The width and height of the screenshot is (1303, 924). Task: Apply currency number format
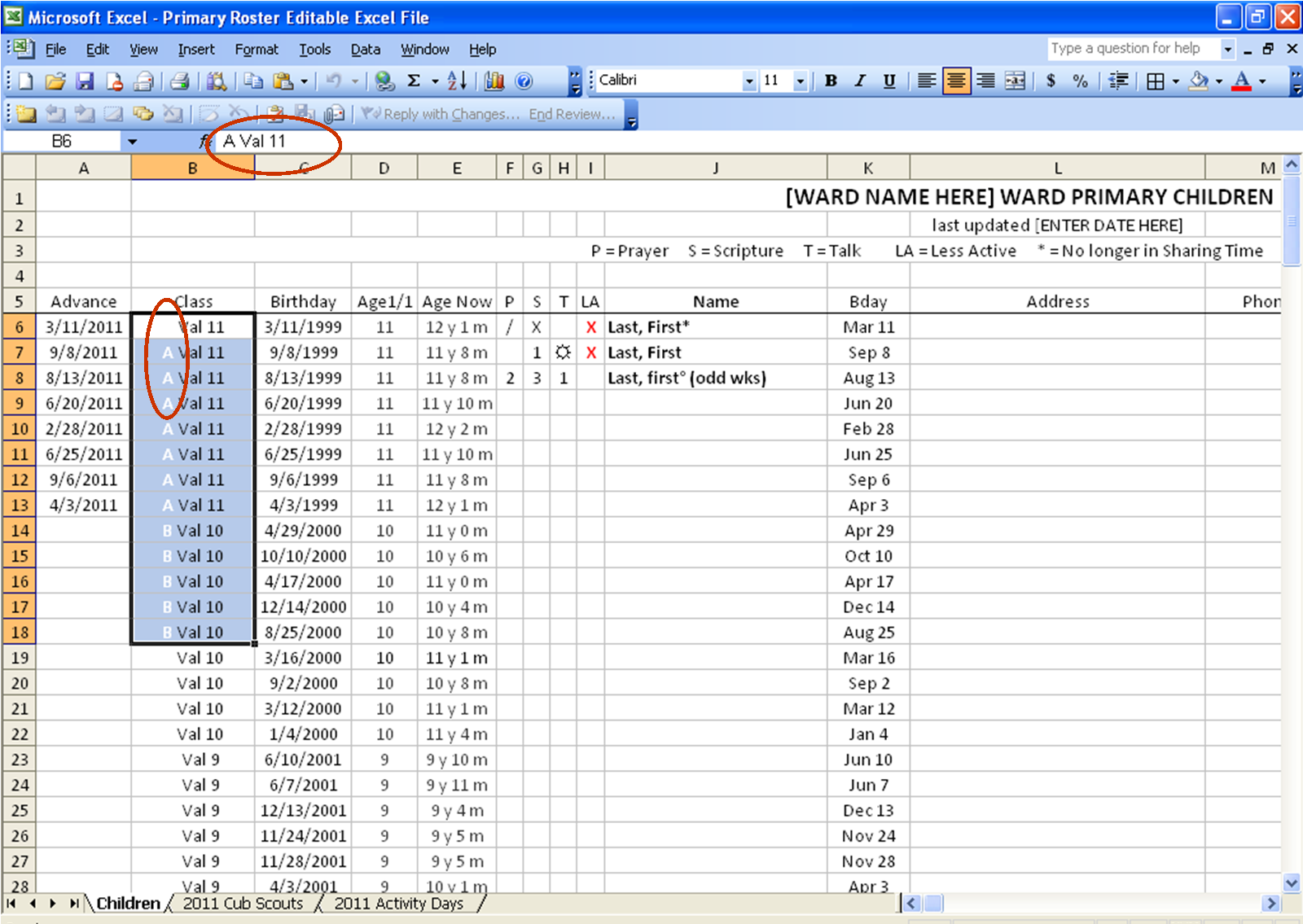(x=1051, y=81)
